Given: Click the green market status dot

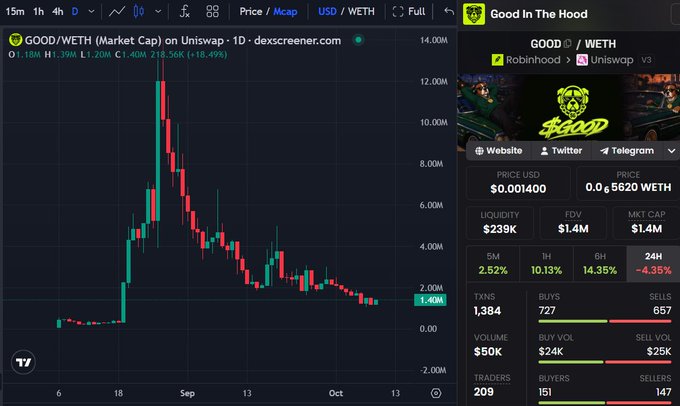Looking at the screenshot, I should click(x=358, y=40).
